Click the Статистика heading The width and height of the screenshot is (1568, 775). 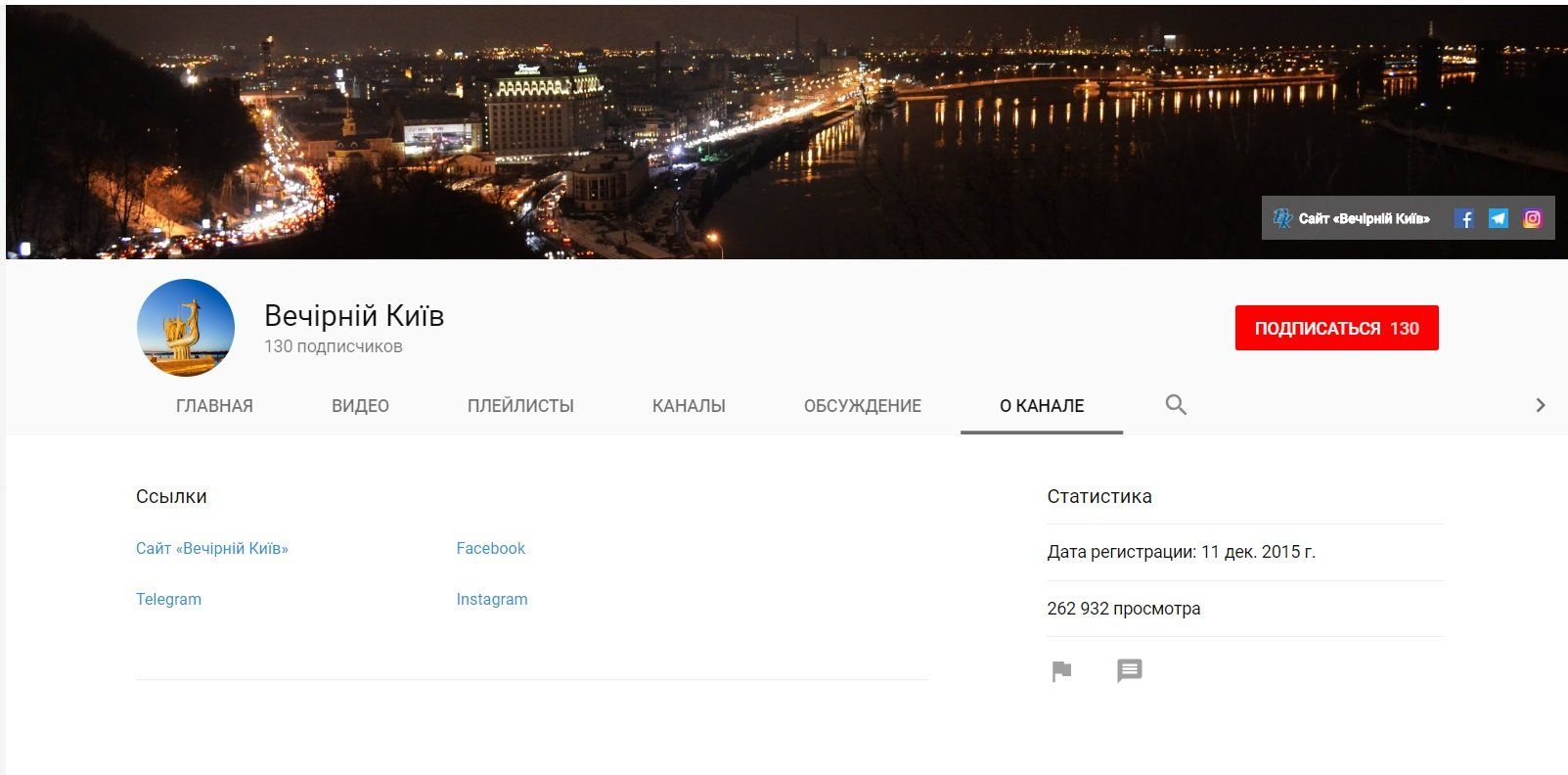(1099, 496)
